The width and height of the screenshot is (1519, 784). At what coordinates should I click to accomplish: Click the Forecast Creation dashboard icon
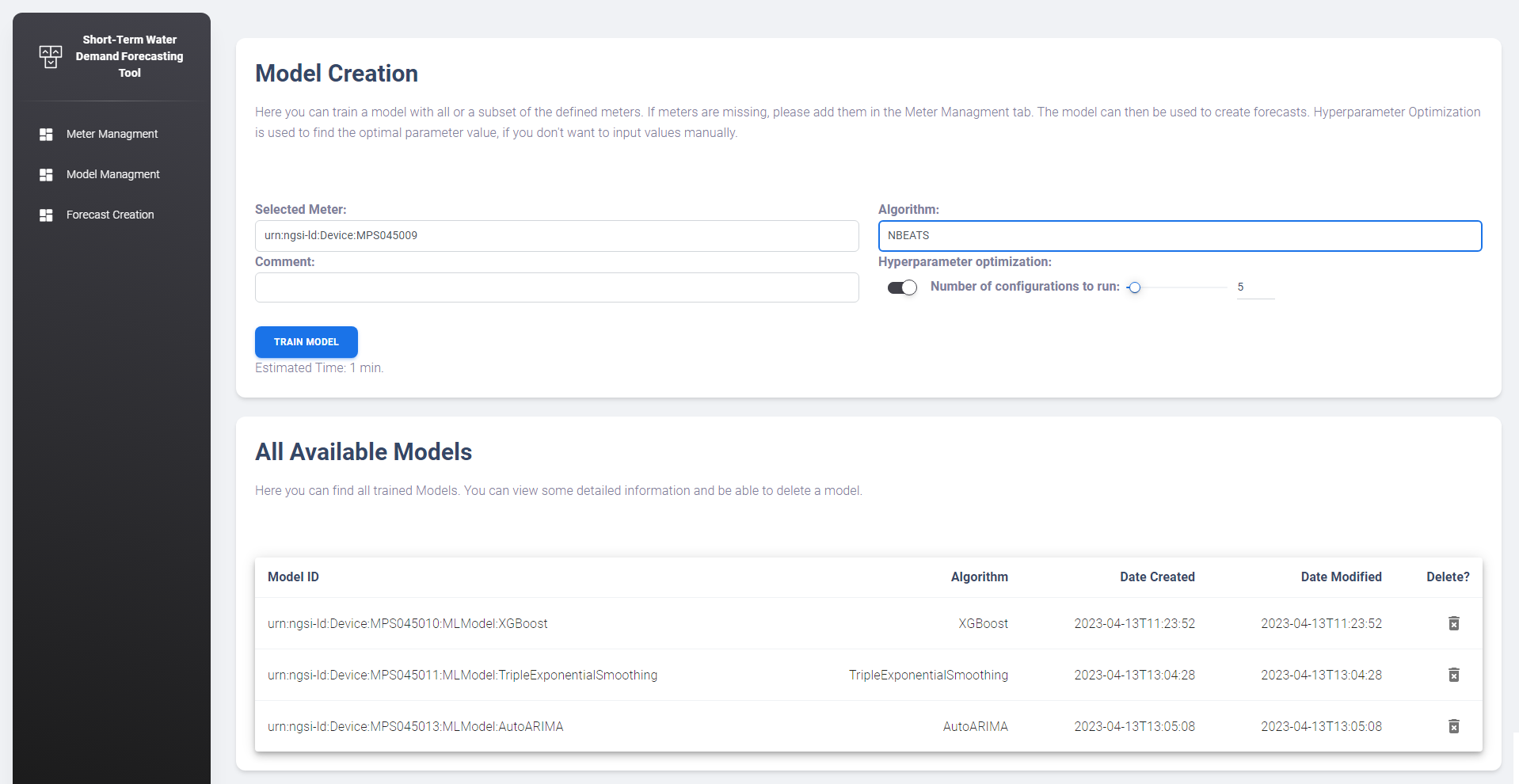46,215
